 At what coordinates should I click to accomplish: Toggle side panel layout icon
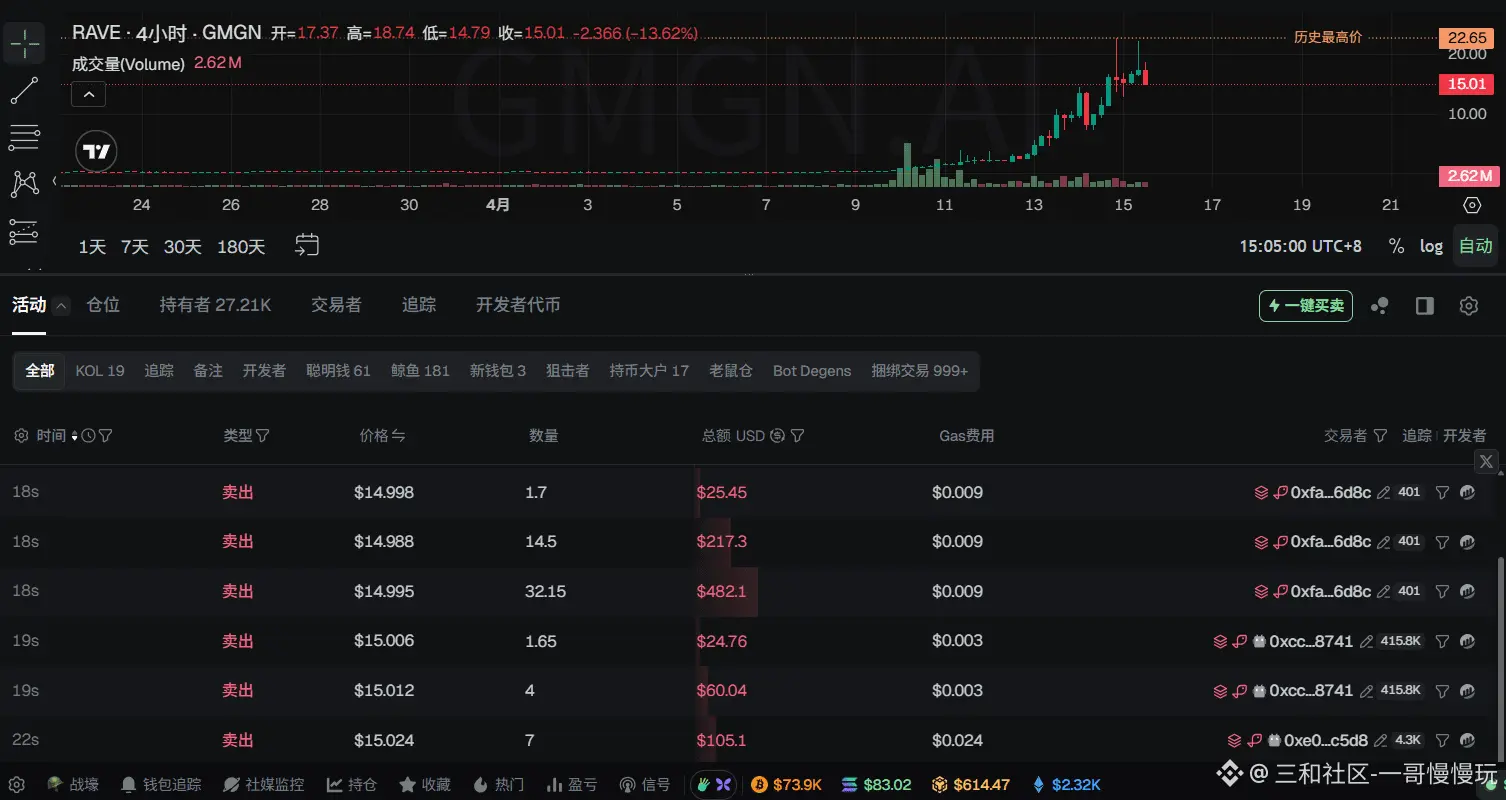[x=1425, y=306]
